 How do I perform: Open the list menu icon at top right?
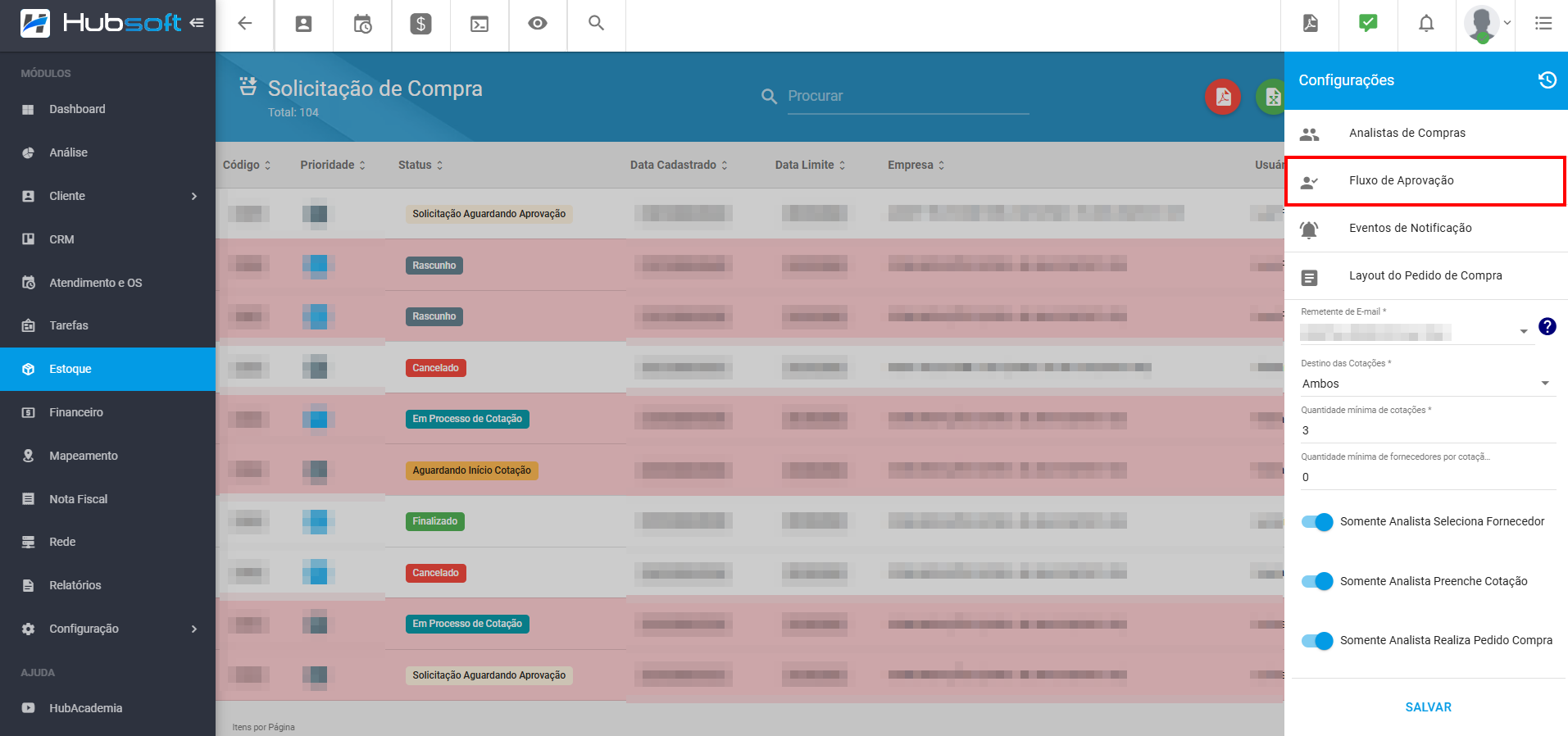1543,24
